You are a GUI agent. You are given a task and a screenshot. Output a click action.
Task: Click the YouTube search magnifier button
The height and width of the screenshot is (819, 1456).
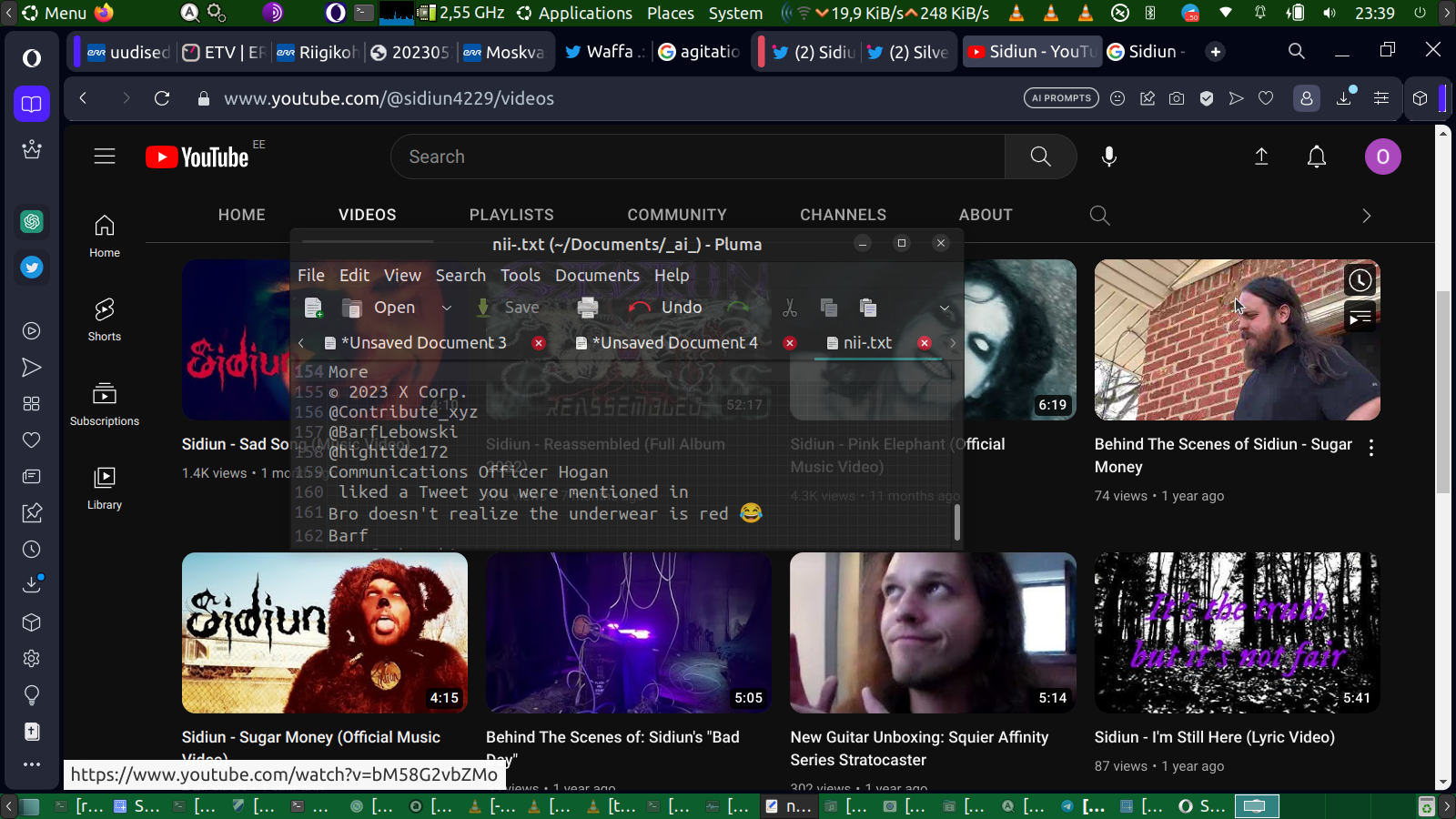(x=1041, y=157)
